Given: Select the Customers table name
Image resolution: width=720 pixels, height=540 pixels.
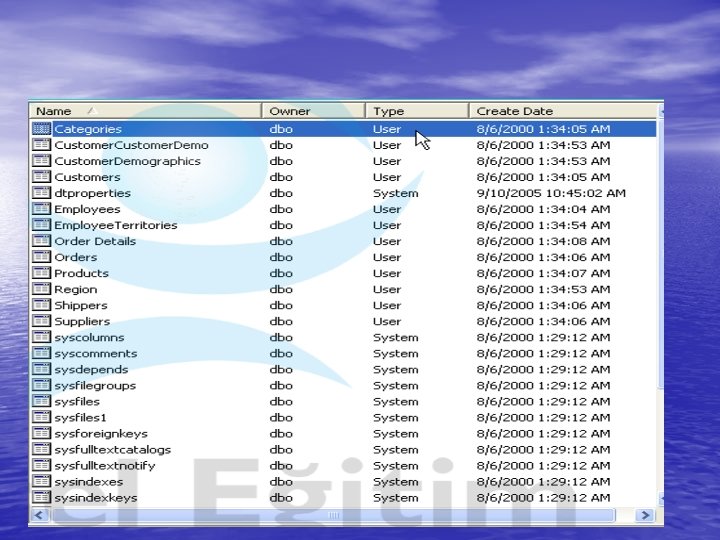Looking at the screenshot, I should (x=87, y=177).
